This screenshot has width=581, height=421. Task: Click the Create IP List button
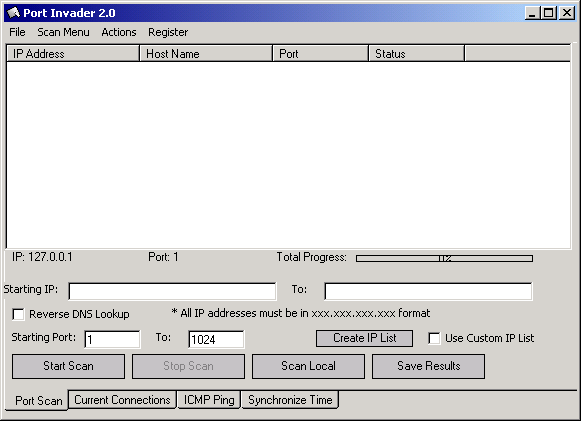(365, 338)
